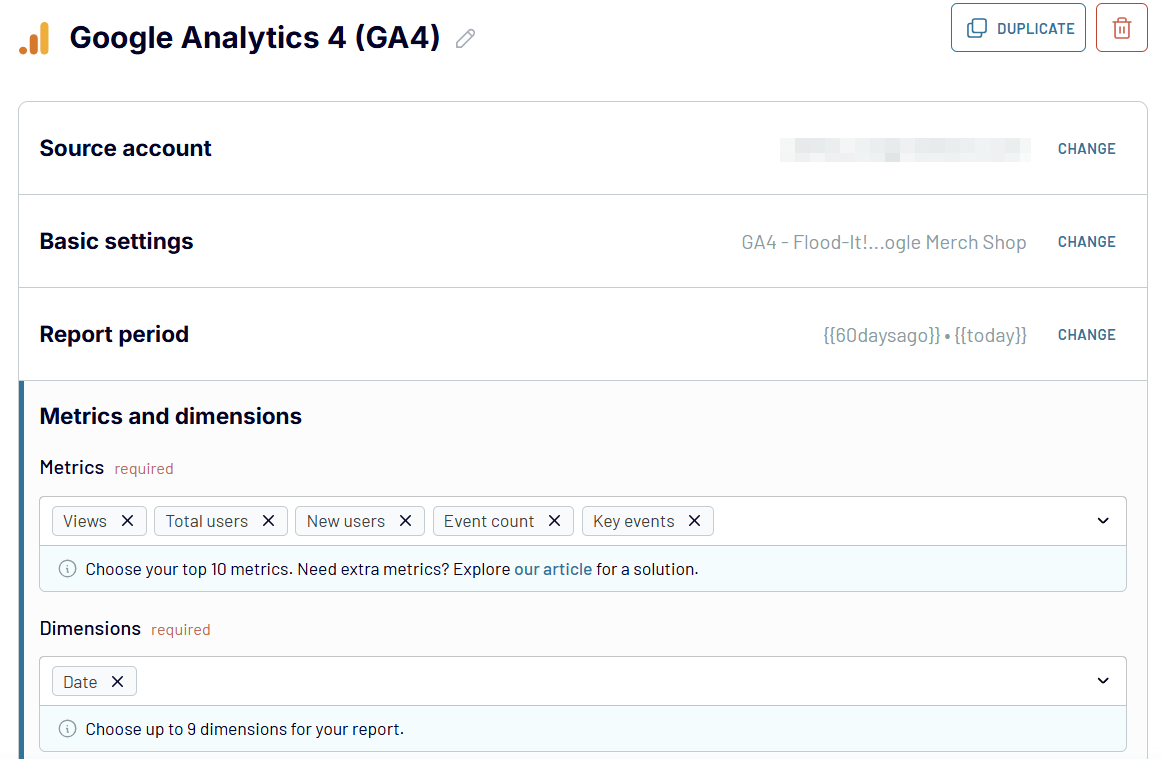Click the Google Analytics 4 (GA4) title
This screenshot has width=1161, height=759.
pyautogui.click(x=255, y=38)
